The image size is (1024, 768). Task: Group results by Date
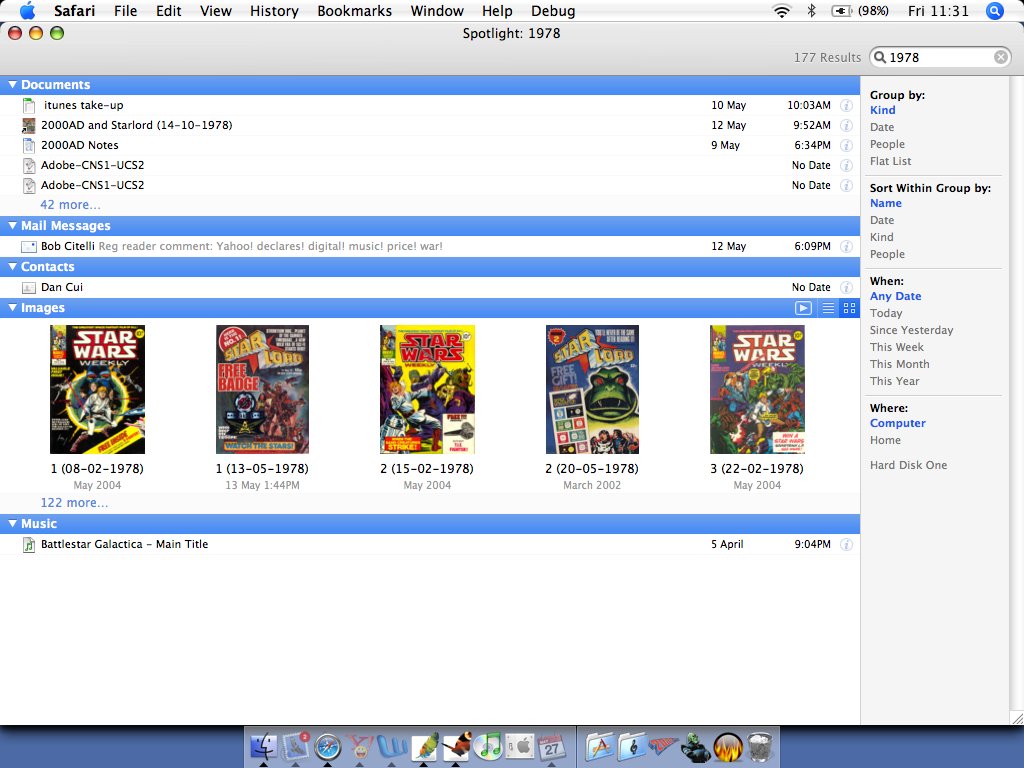coord(882,127)
